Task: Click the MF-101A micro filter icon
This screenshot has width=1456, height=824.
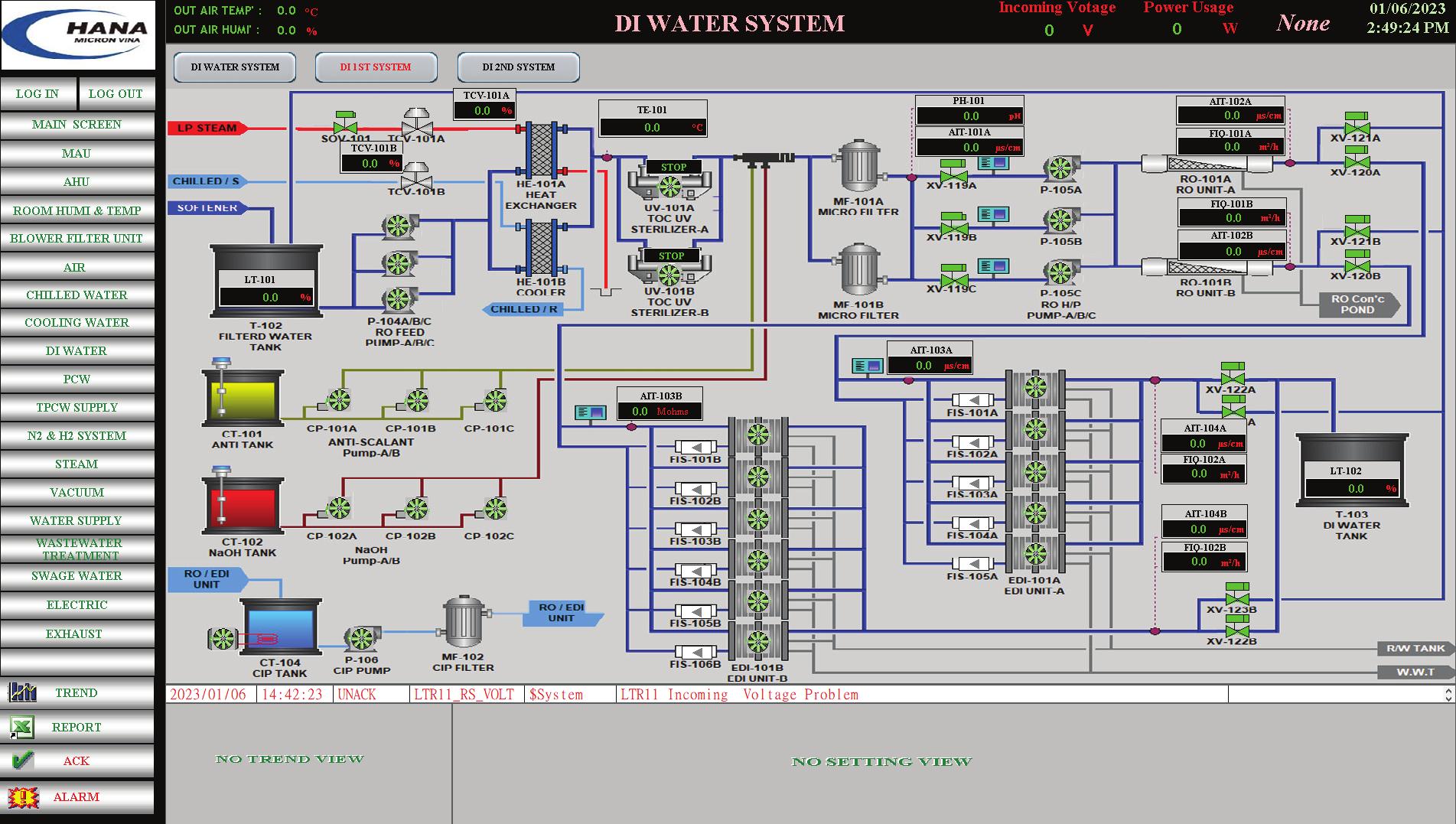Action: coord(859,167)
